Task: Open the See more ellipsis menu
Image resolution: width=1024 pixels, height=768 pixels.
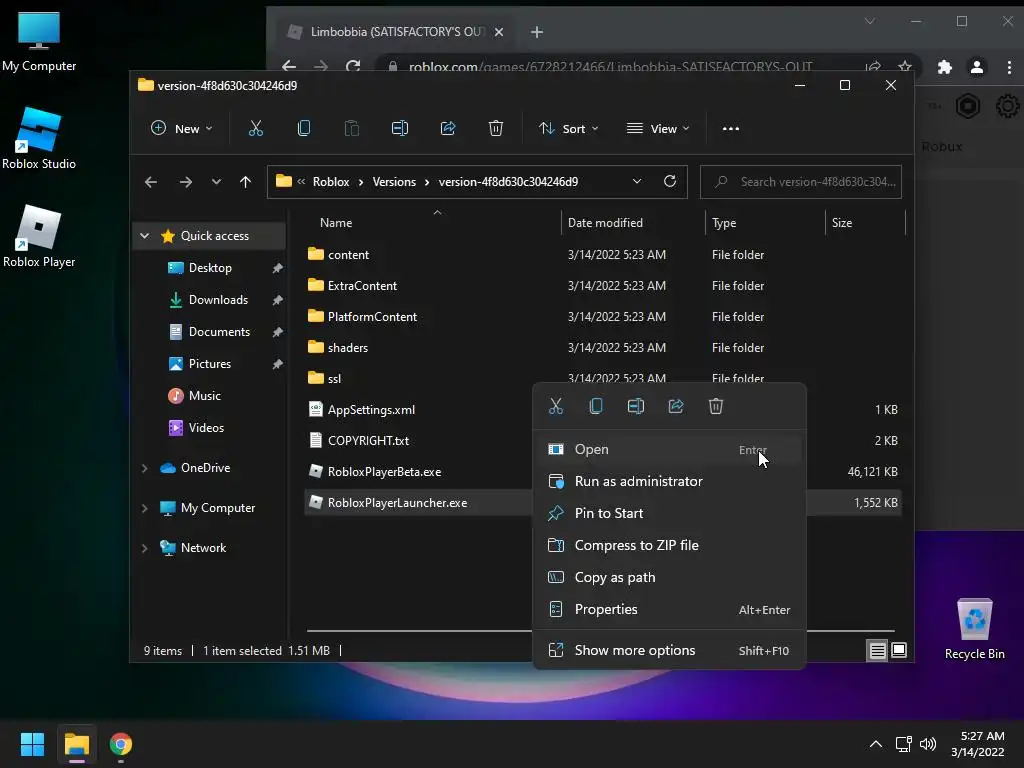Action: click(x=731, y=129)
